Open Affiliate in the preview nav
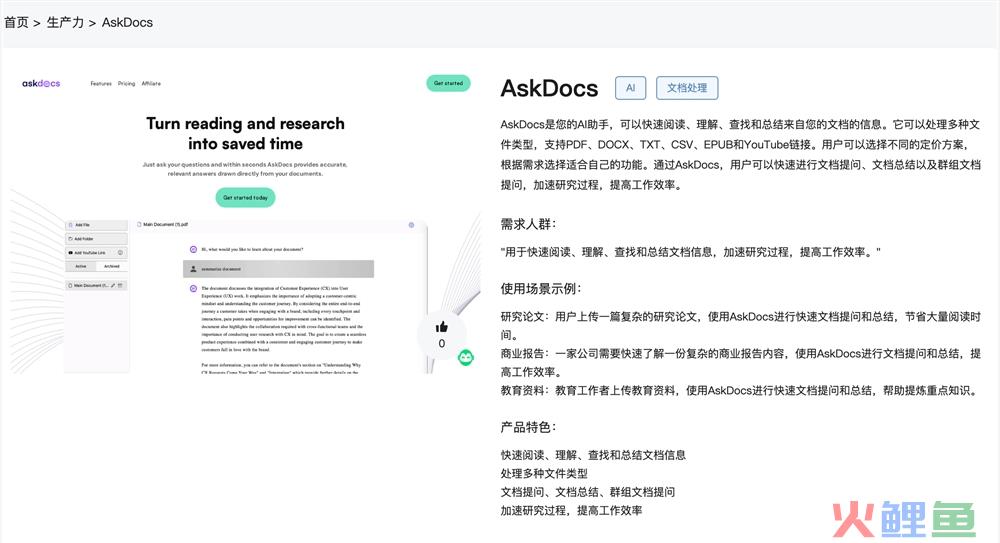 click(x=151, y=84)
